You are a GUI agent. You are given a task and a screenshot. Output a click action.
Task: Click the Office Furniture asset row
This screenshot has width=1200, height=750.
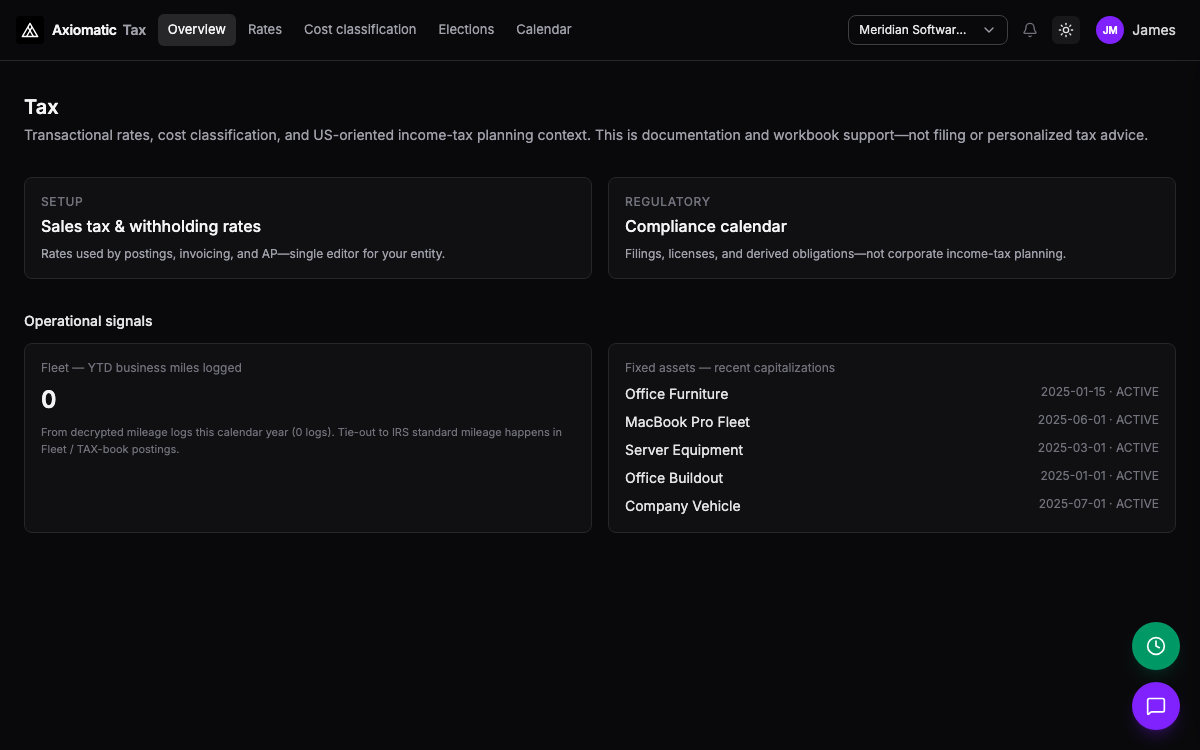892,394
